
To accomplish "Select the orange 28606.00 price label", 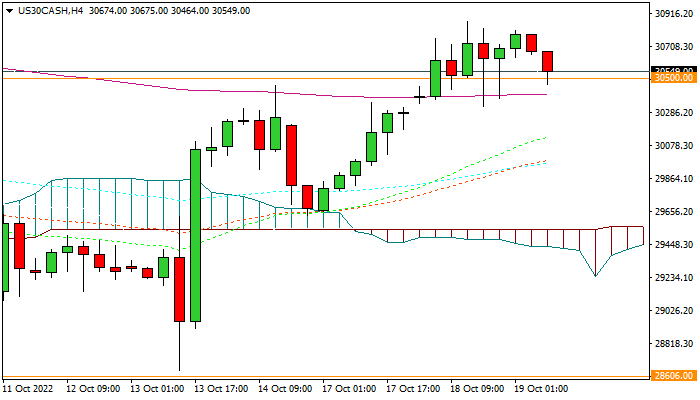I will pyautogui.click(x=672, y=377).
